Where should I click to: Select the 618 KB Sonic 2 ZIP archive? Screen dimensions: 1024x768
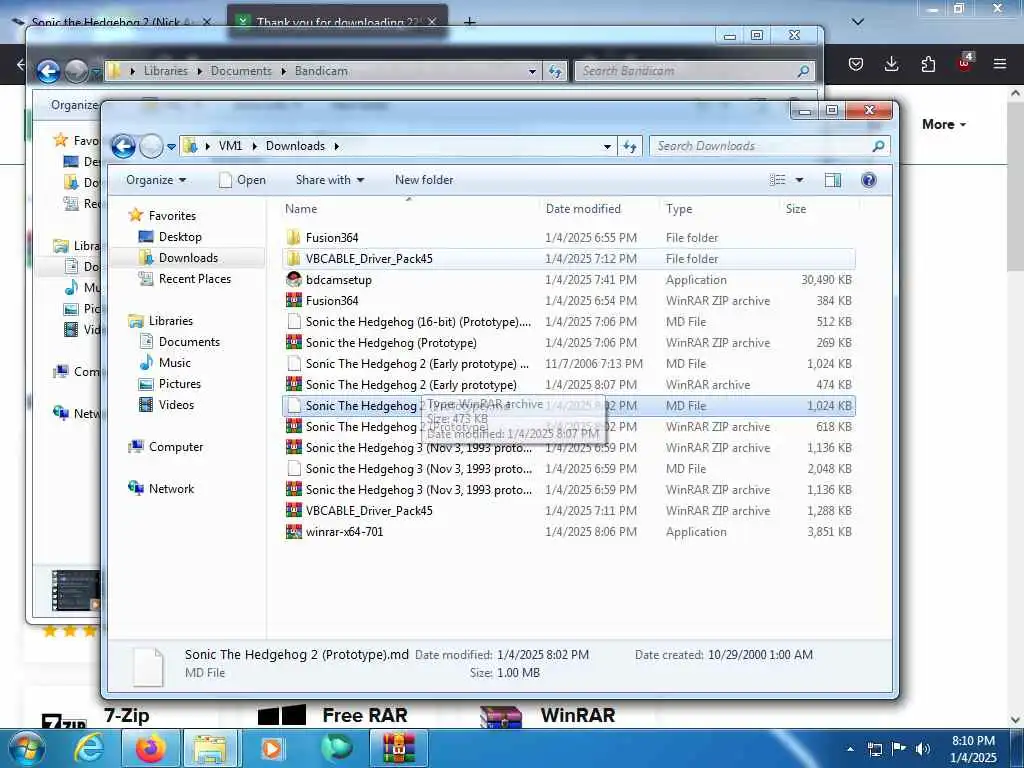[568, 426]
